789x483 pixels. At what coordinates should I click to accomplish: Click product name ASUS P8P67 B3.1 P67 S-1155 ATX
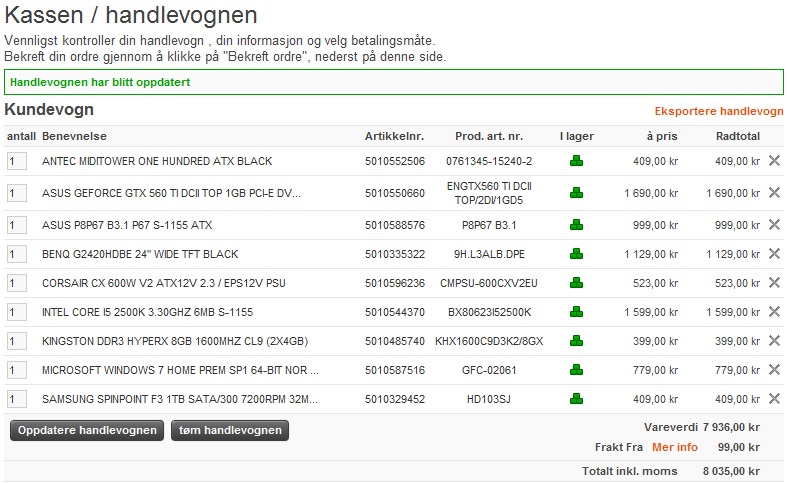127,225
